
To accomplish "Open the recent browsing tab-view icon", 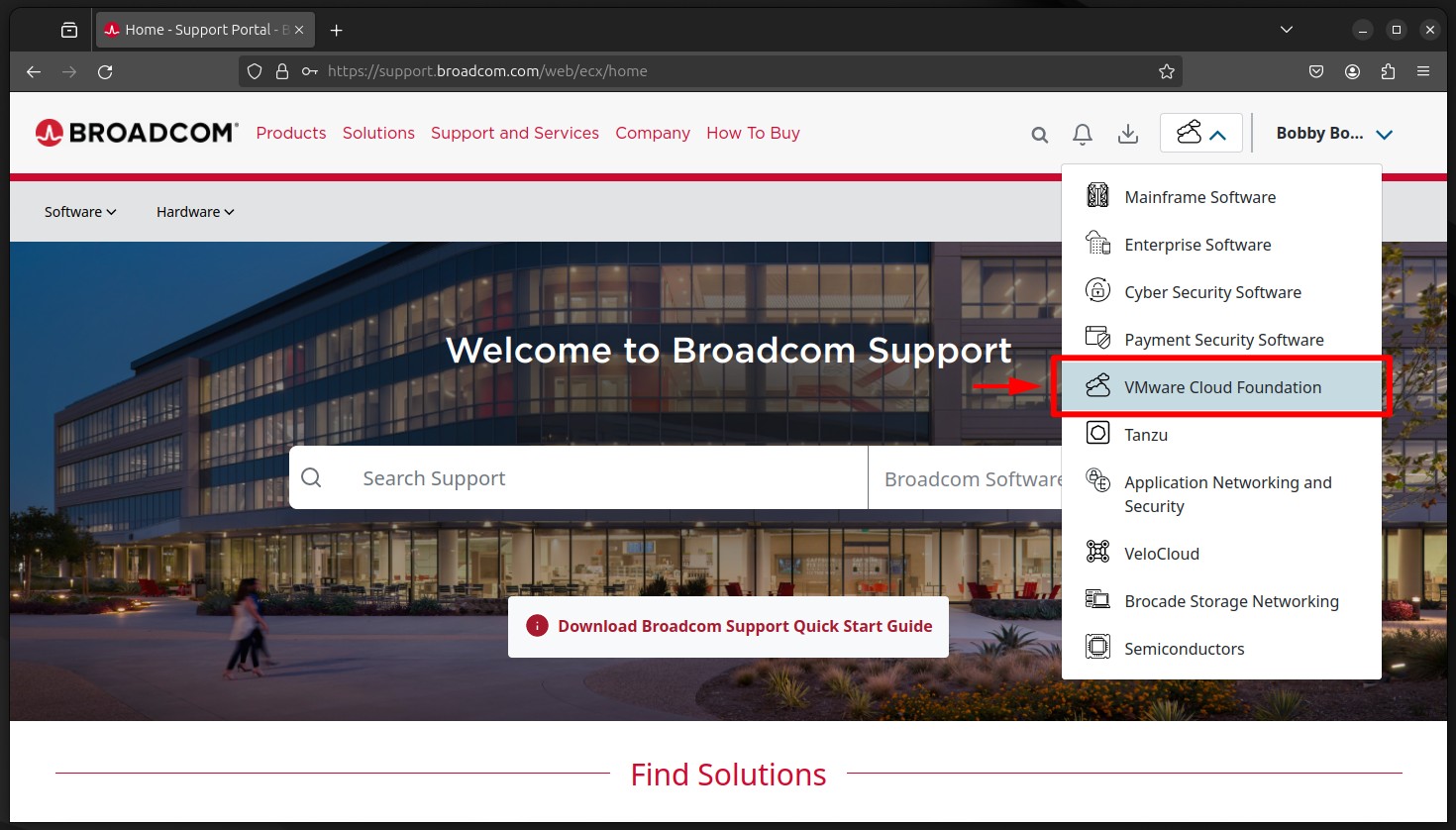I will click(69, 30).
